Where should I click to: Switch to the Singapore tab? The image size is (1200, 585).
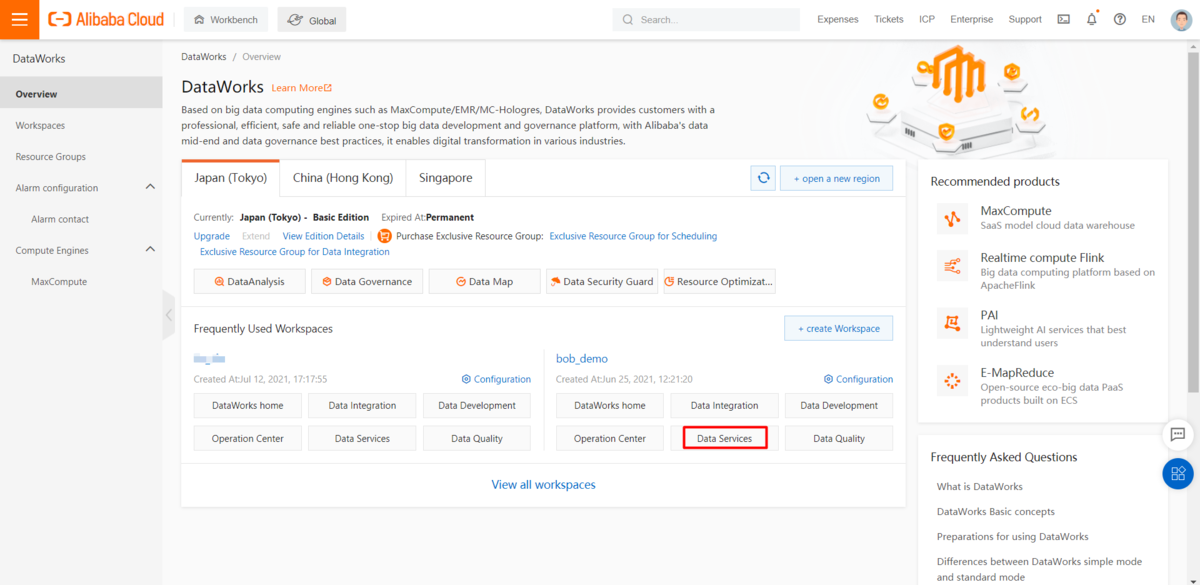click(x=446, y=178)
